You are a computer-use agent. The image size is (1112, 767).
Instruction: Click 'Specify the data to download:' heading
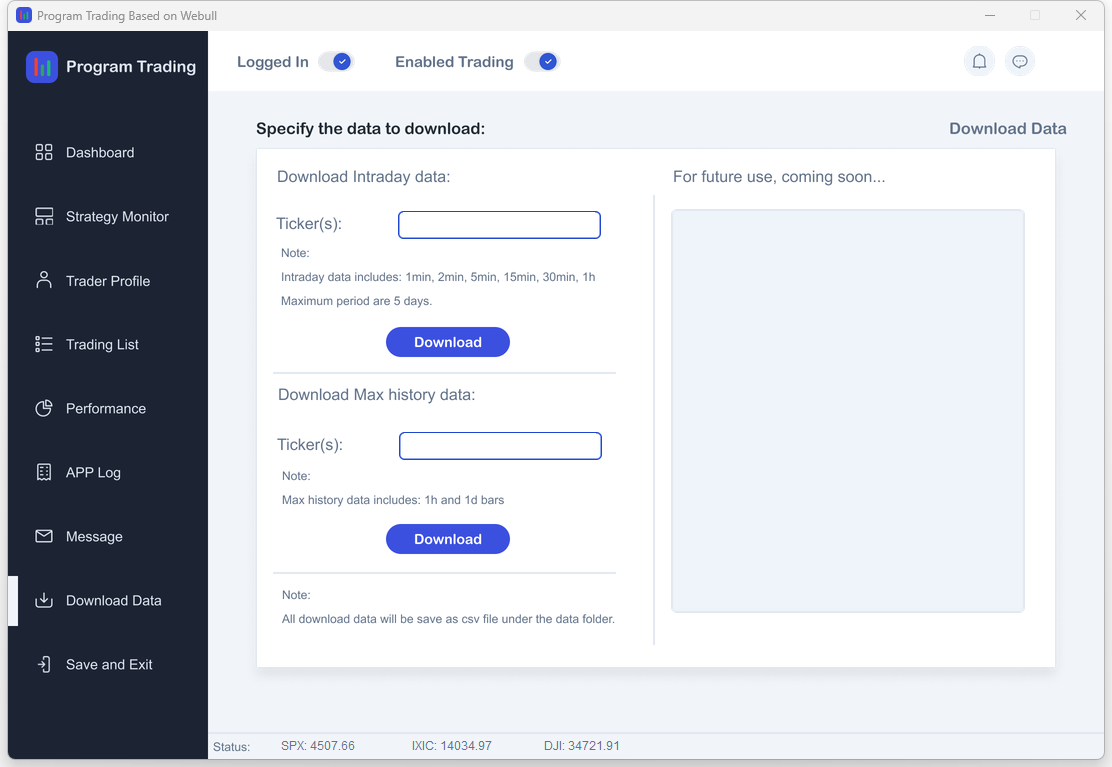[x=370, y=128]
